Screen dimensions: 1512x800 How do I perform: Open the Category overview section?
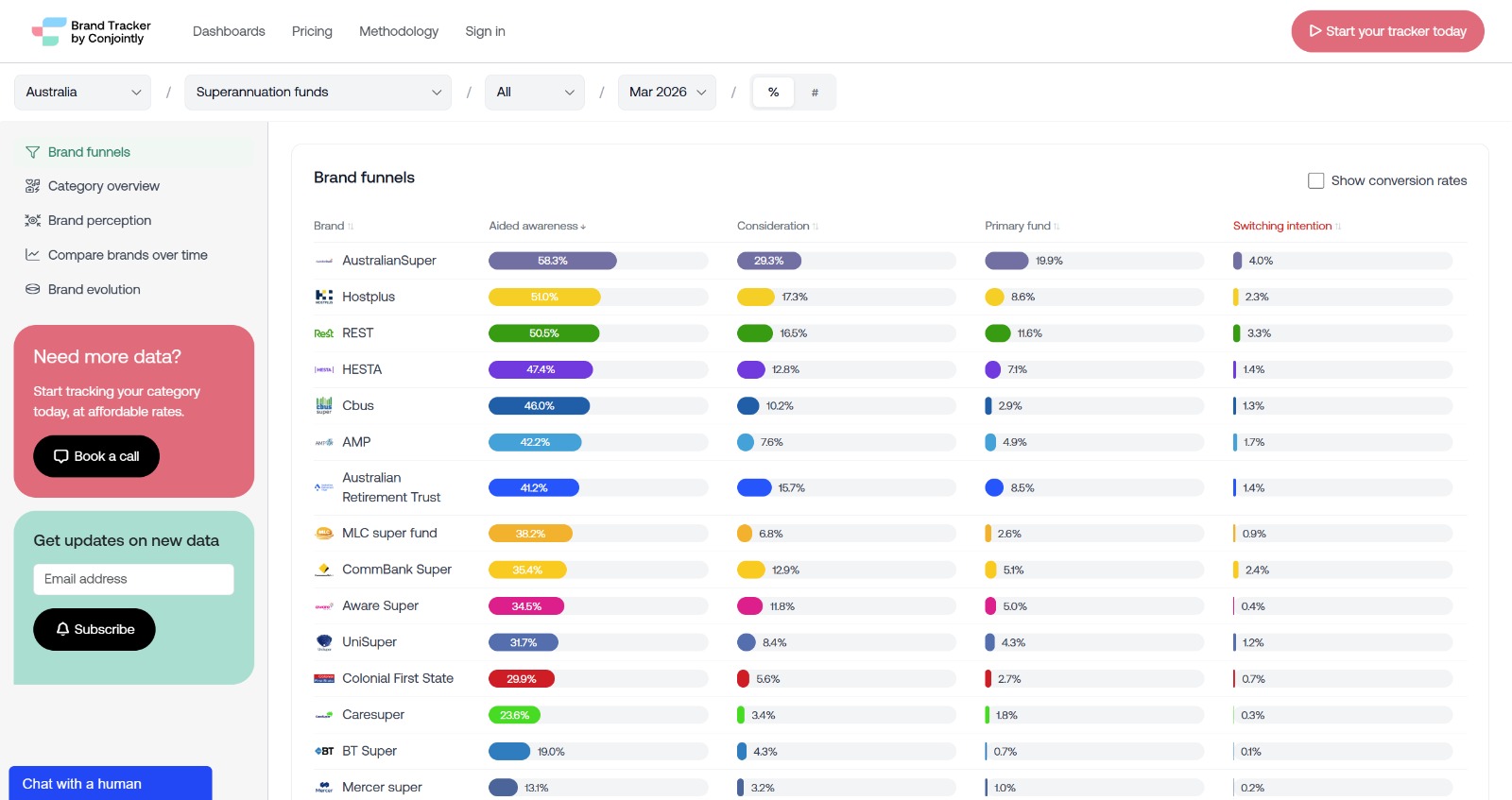click(104, 186)
